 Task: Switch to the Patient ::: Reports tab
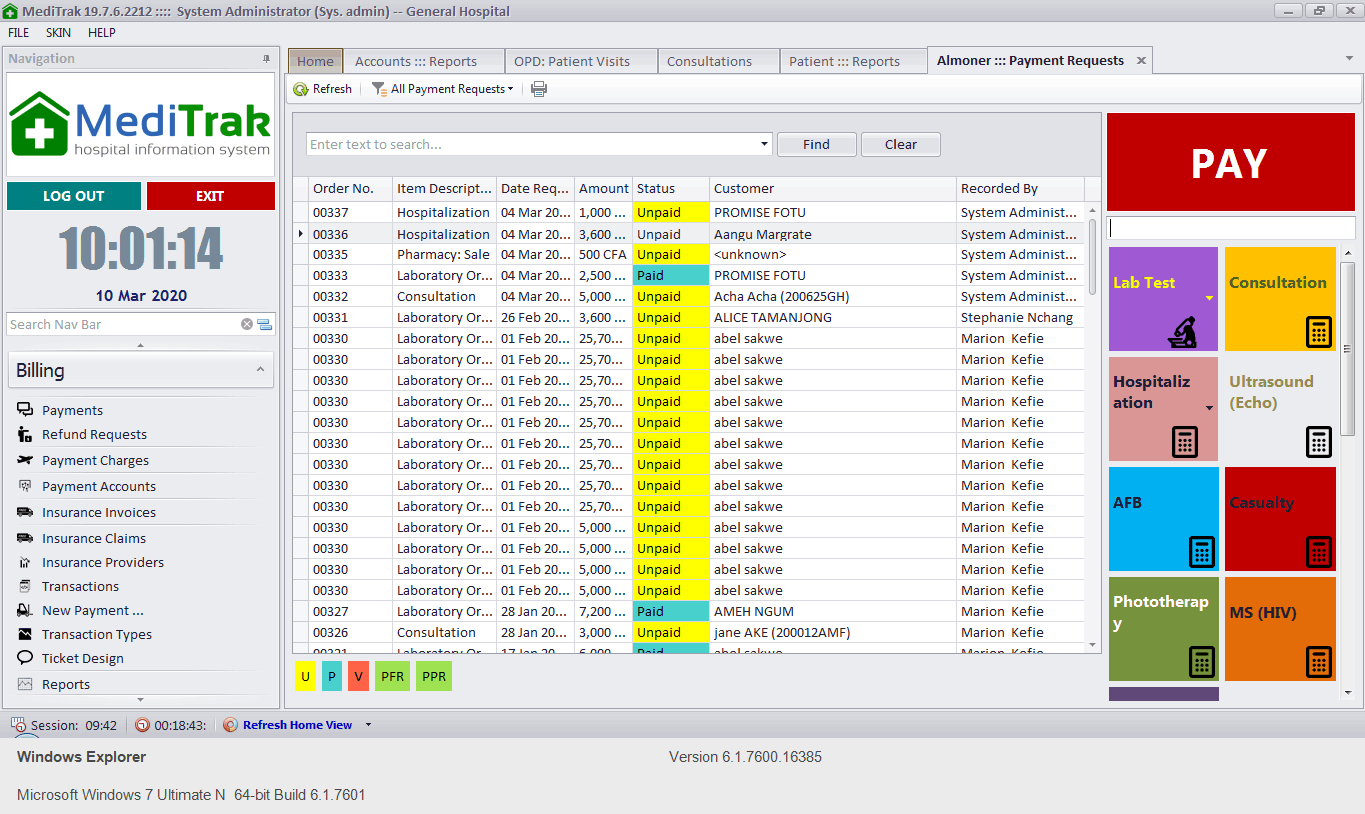852,61
